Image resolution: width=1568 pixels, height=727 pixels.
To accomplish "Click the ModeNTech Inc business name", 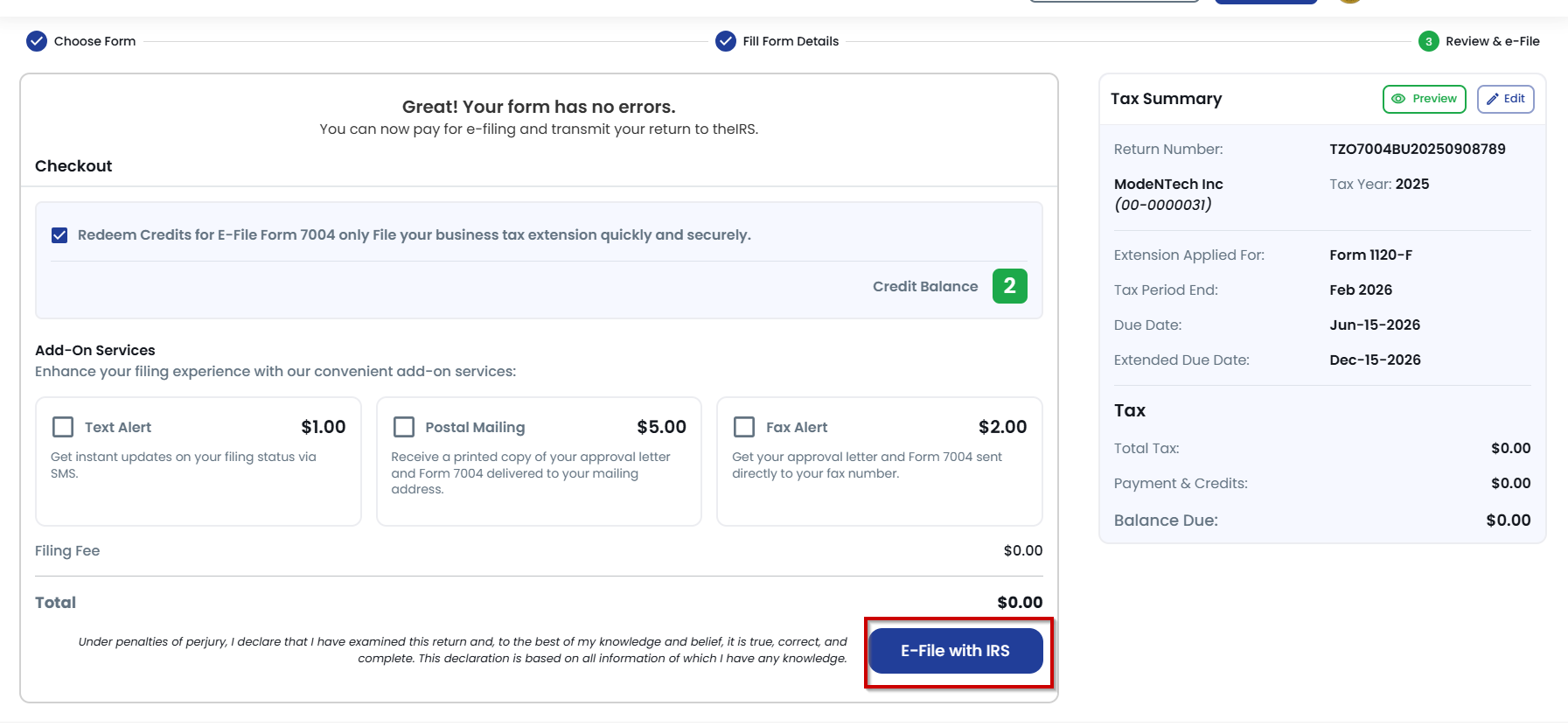I will 1168,185.
